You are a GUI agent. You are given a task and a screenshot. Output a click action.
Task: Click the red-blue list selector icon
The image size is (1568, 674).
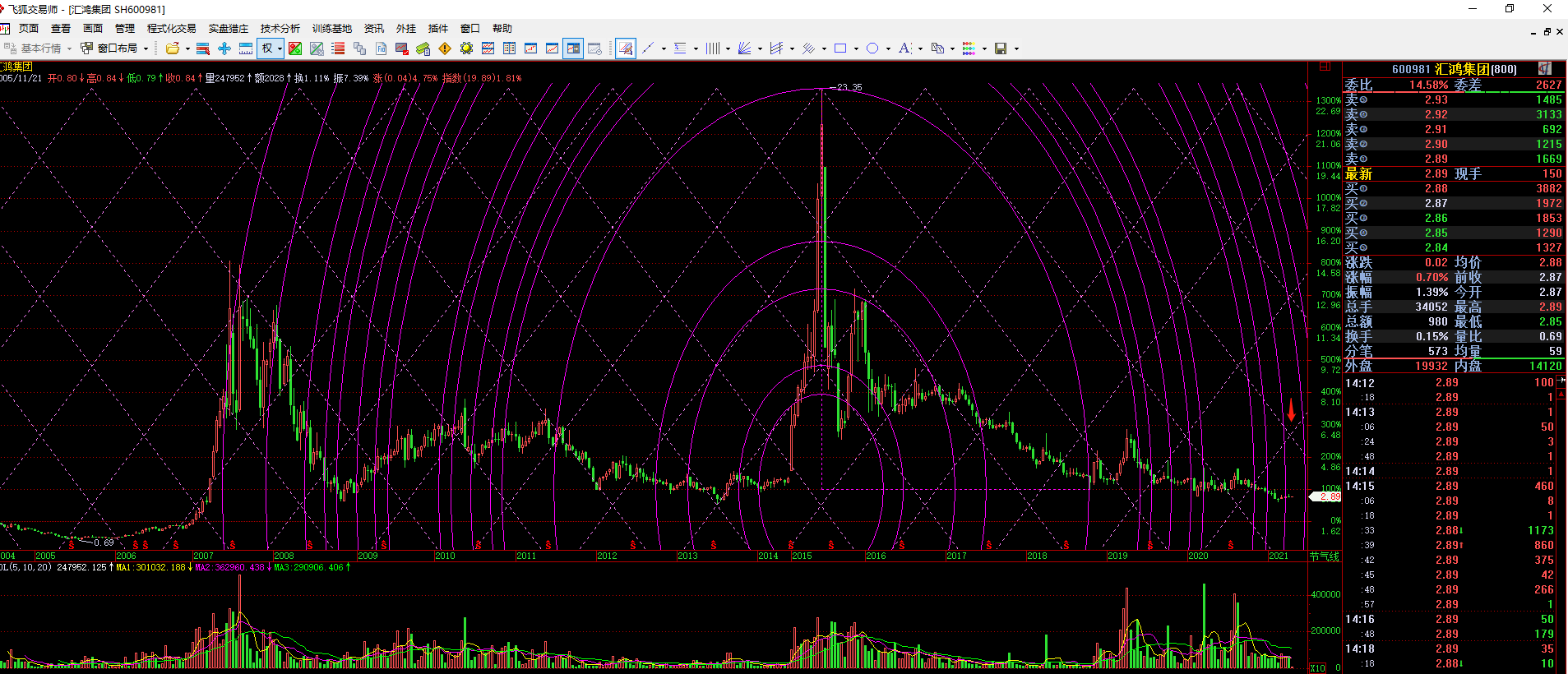pos(202,48)
